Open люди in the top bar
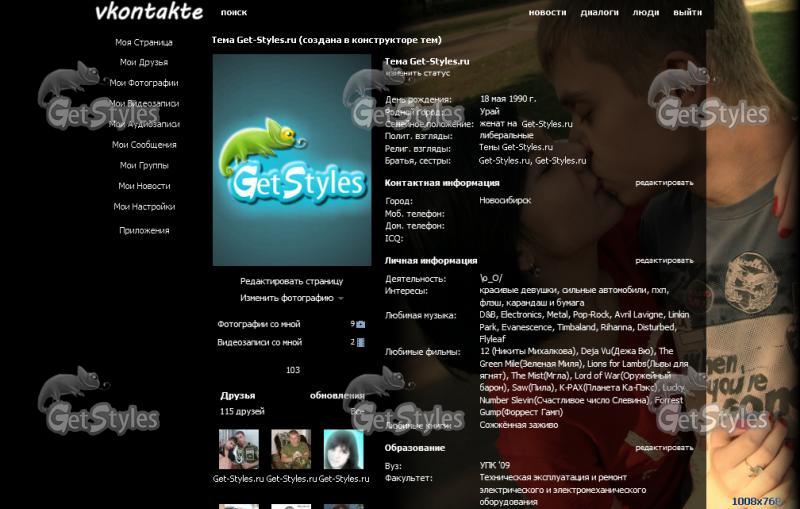Viewport: 800px width, 509px height. tap(646, 12)
